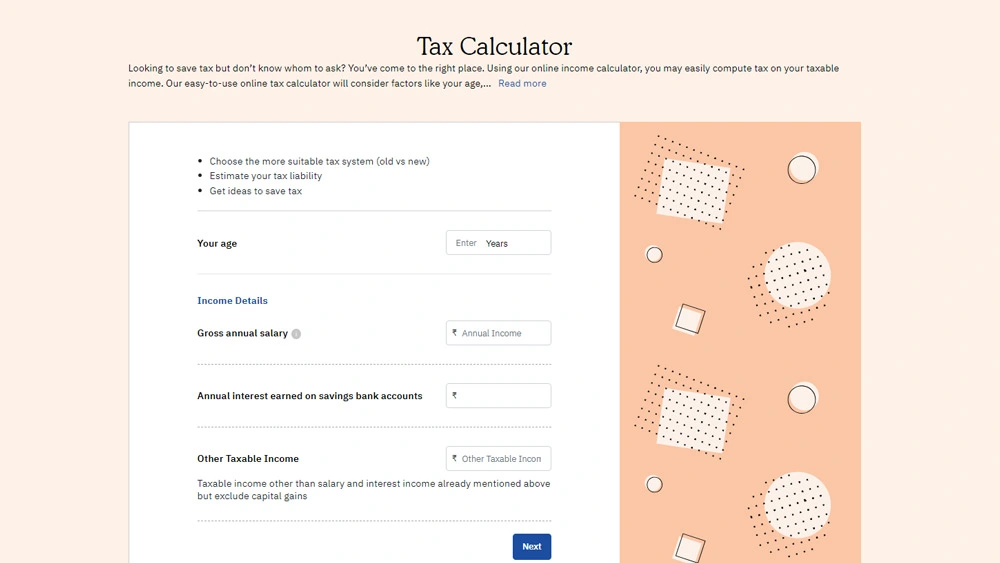Click the rupee symbol in the savings interest field
The width and height of the screenshot is (1000, 563).
(455, 396)
